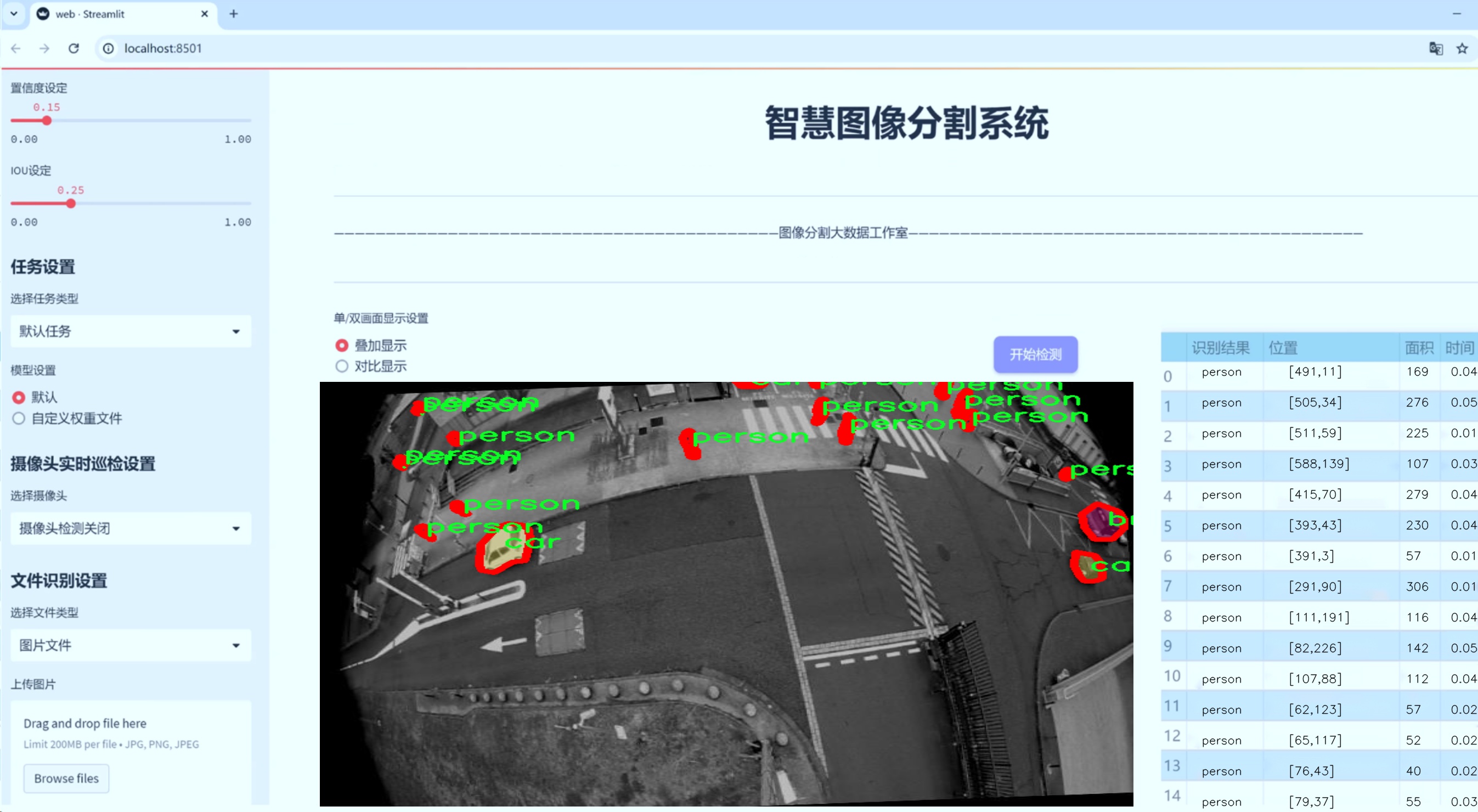Click the segmented street image result
The width and height of the screenshot is (1478, 812).
(726, 594)
